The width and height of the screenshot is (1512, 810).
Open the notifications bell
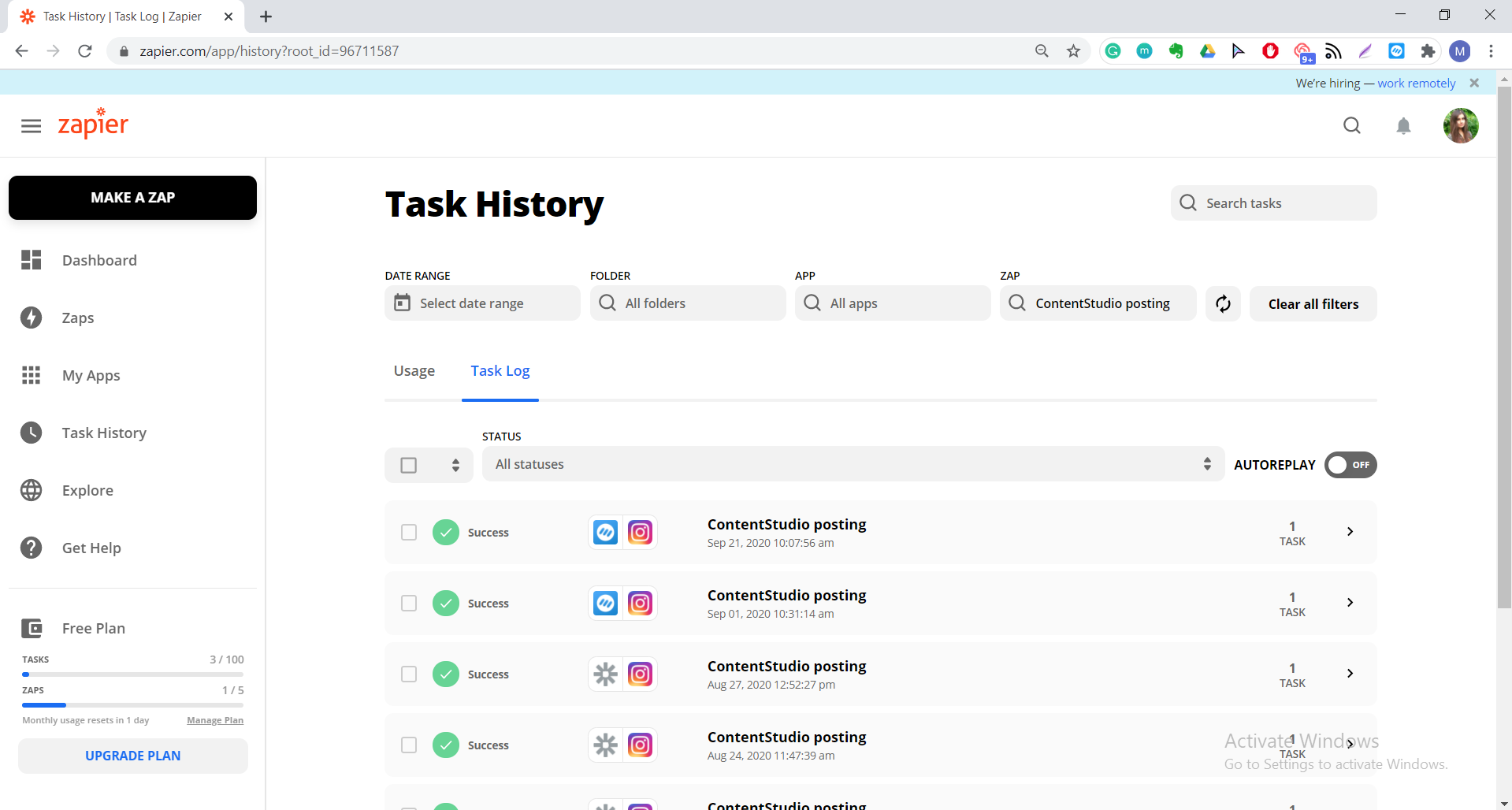click(x=1403, y=126)
